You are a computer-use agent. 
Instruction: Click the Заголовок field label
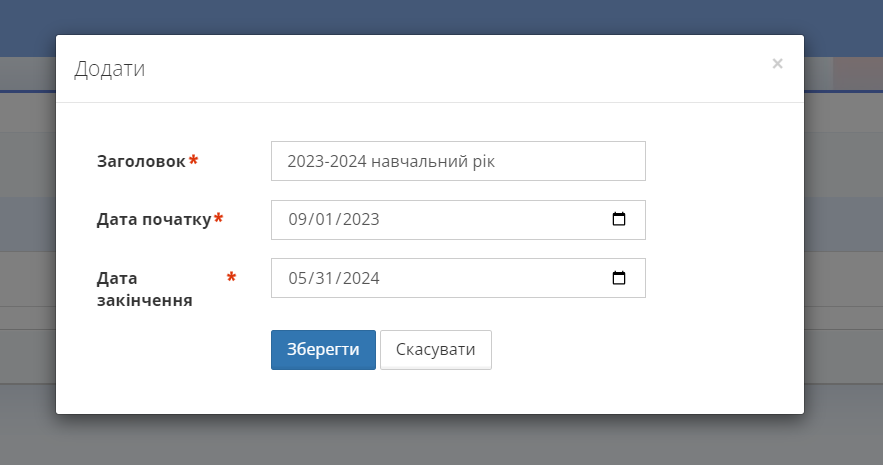[x=141, y=161]
